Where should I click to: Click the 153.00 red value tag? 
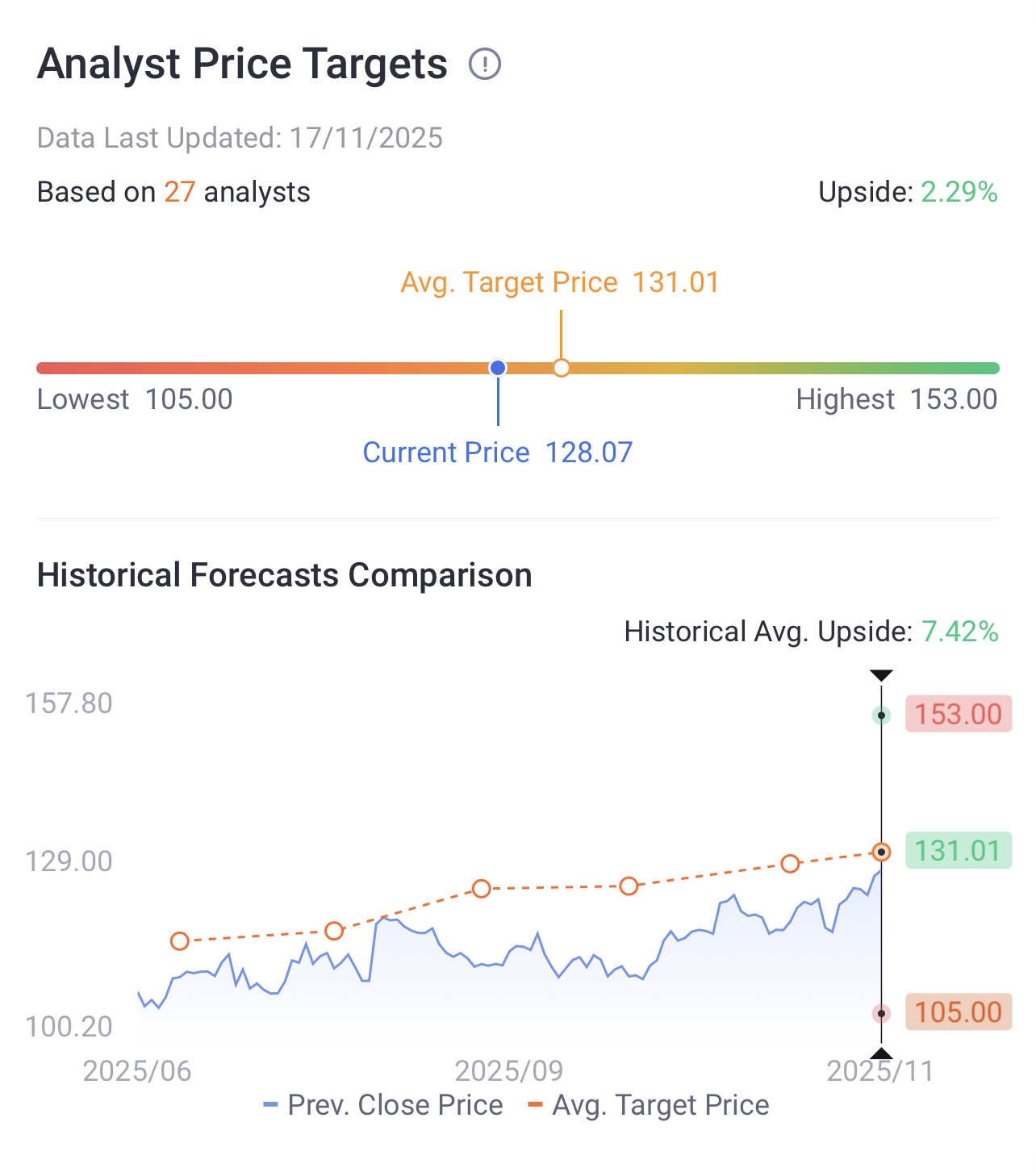click(x=959, y=714)
